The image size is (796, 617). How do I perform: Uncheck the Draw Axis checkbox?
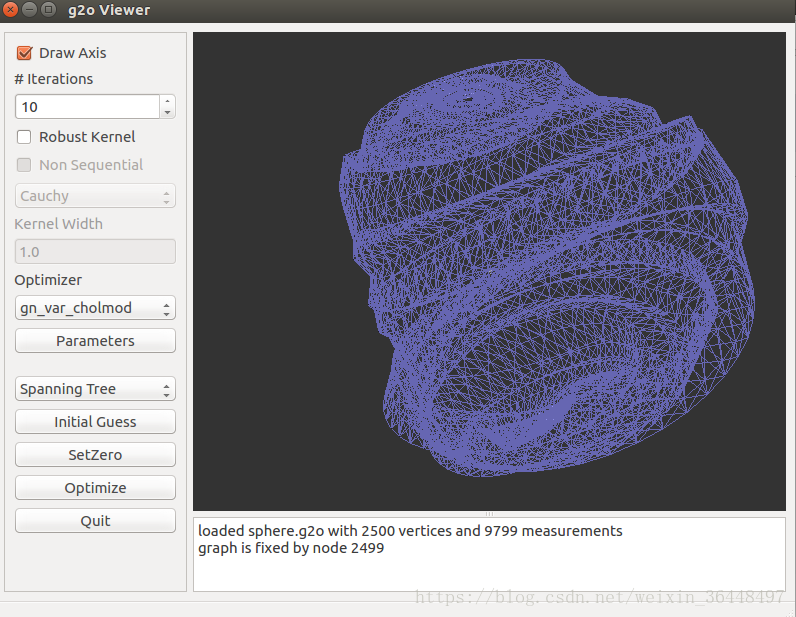click(24, 53)
